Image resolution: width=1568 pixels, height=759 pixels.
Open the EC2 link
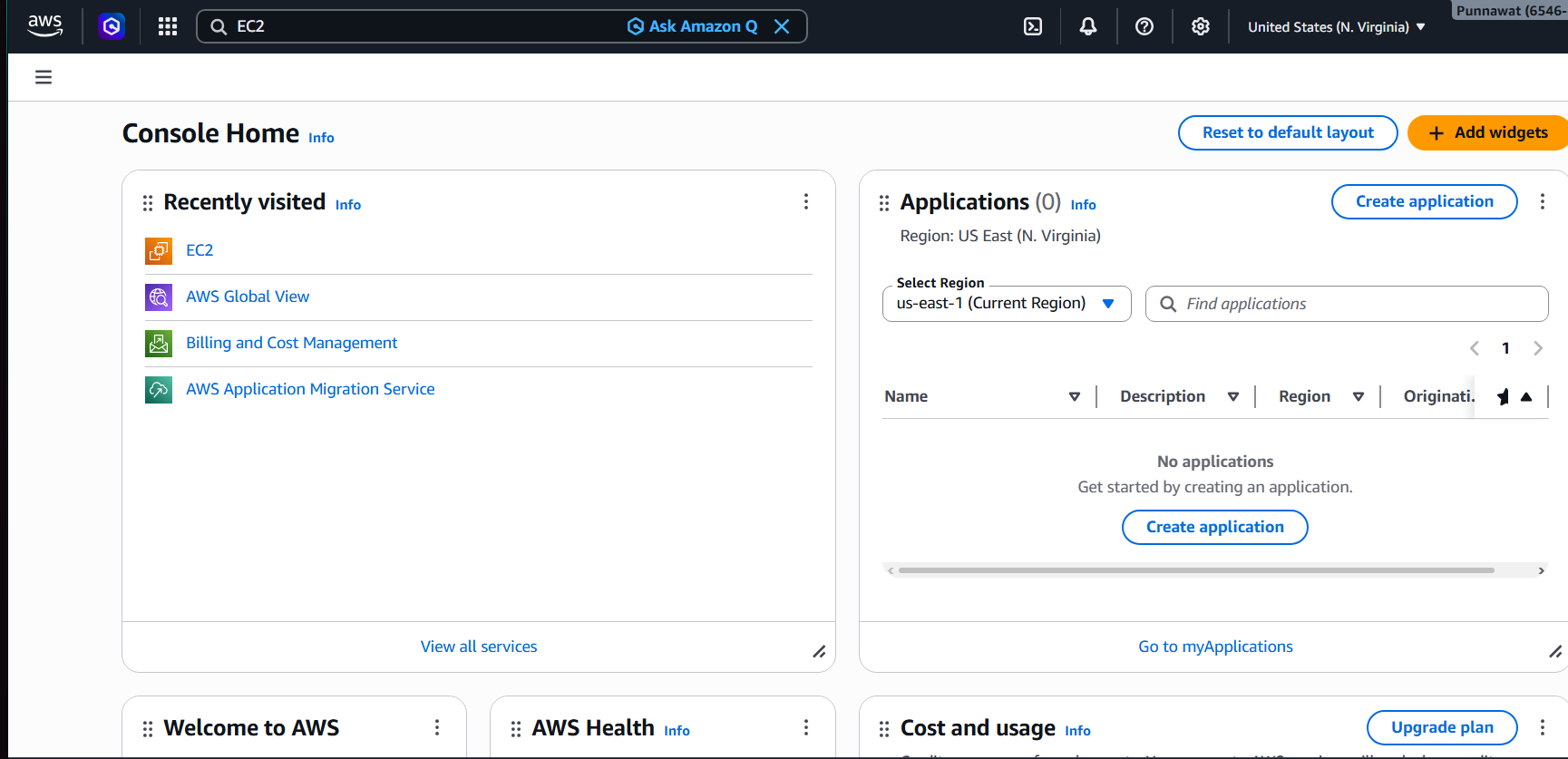(x=200, y=250)
